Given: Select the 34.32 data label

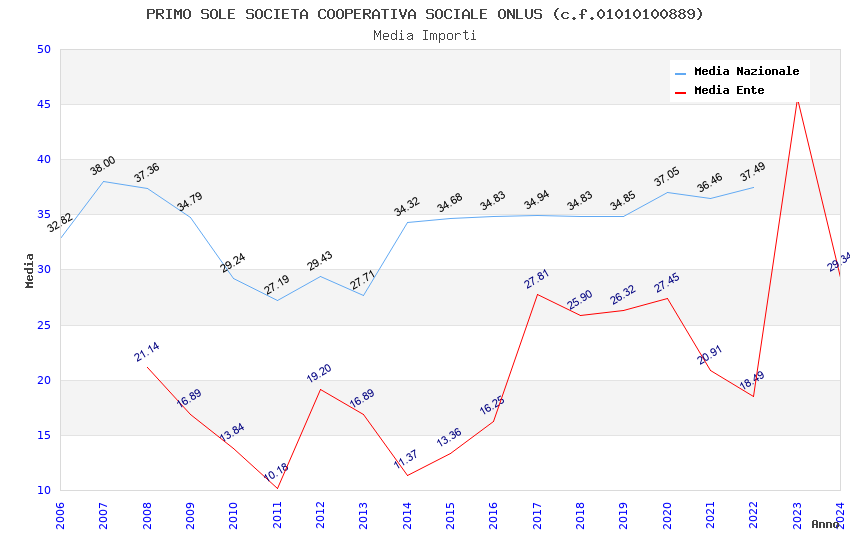Looking at the screenshot, I should [x=407, y=206].
